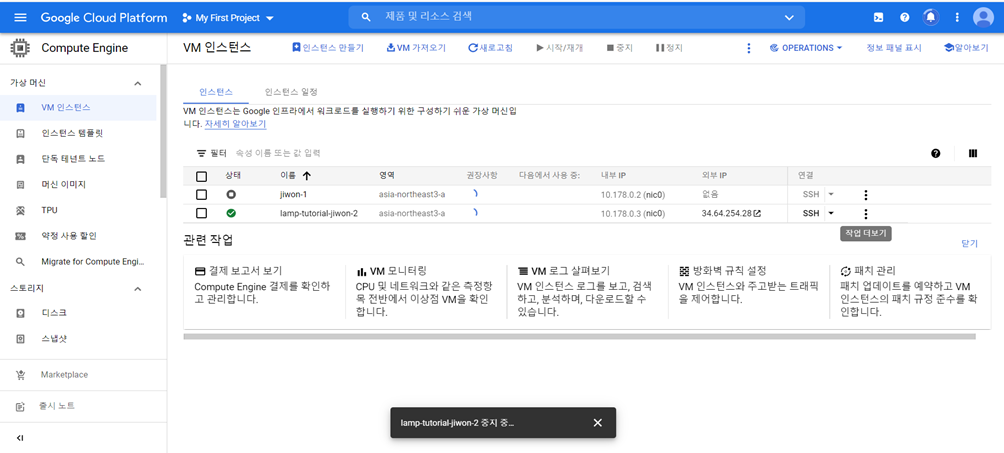Toggle the select-all instances checkbox
The width and height of the screenshot is (1004, 453).
[x=202, y=176]
